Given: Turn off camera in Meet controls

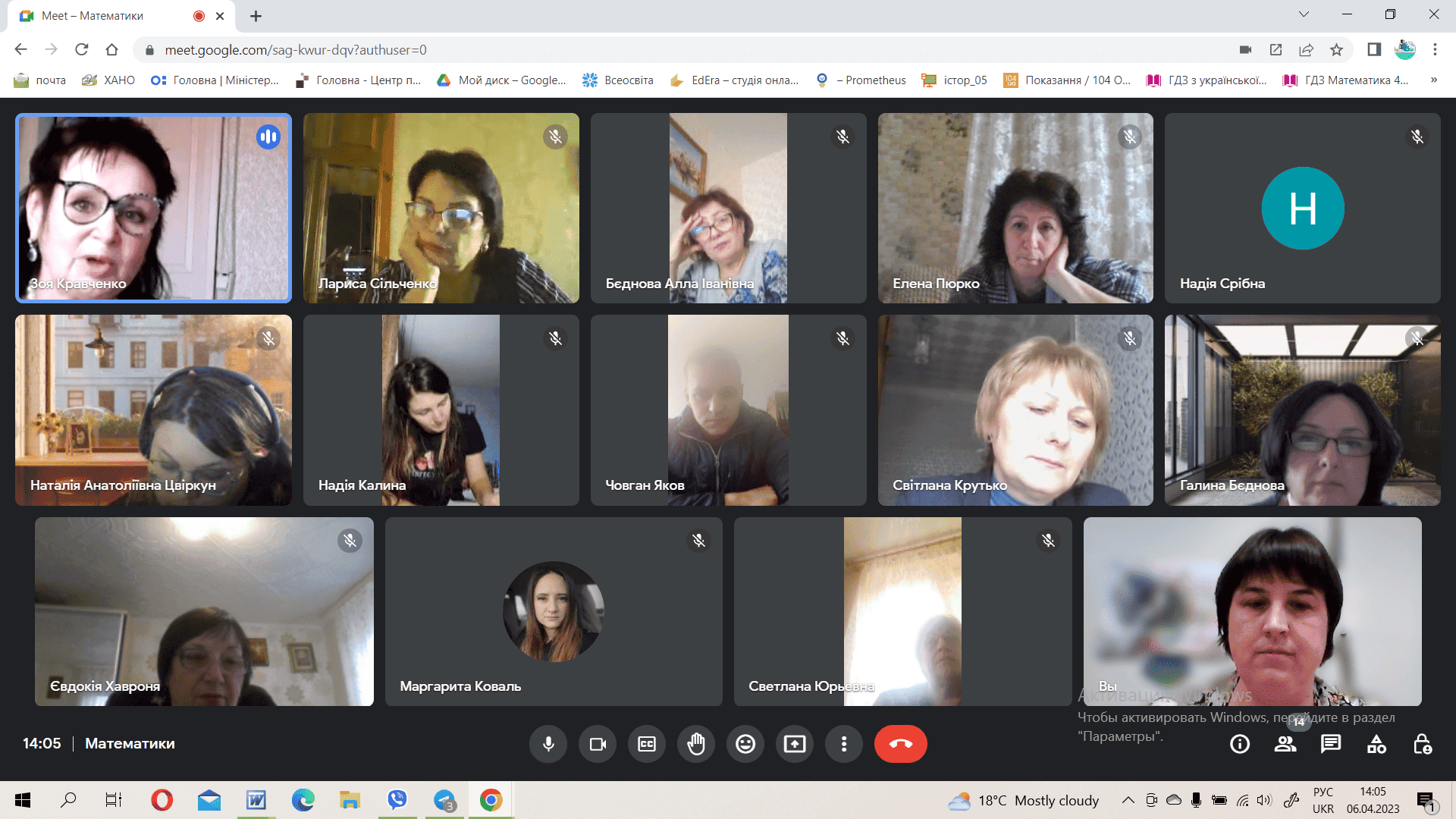Looking at the screenshot, I should (598, 744).
